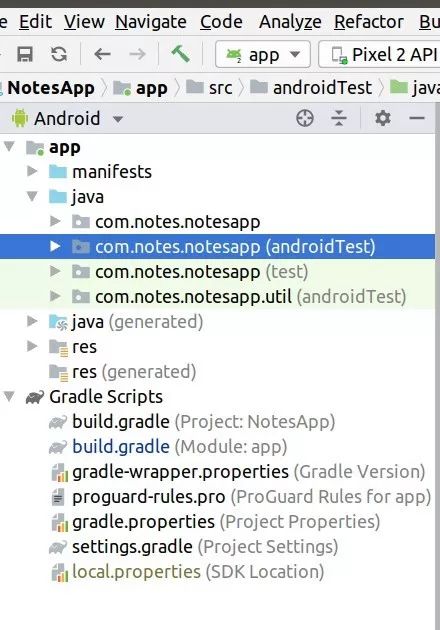Click the local.properties file icon
The height and width of the screenshot is (630, 440).
60,573
